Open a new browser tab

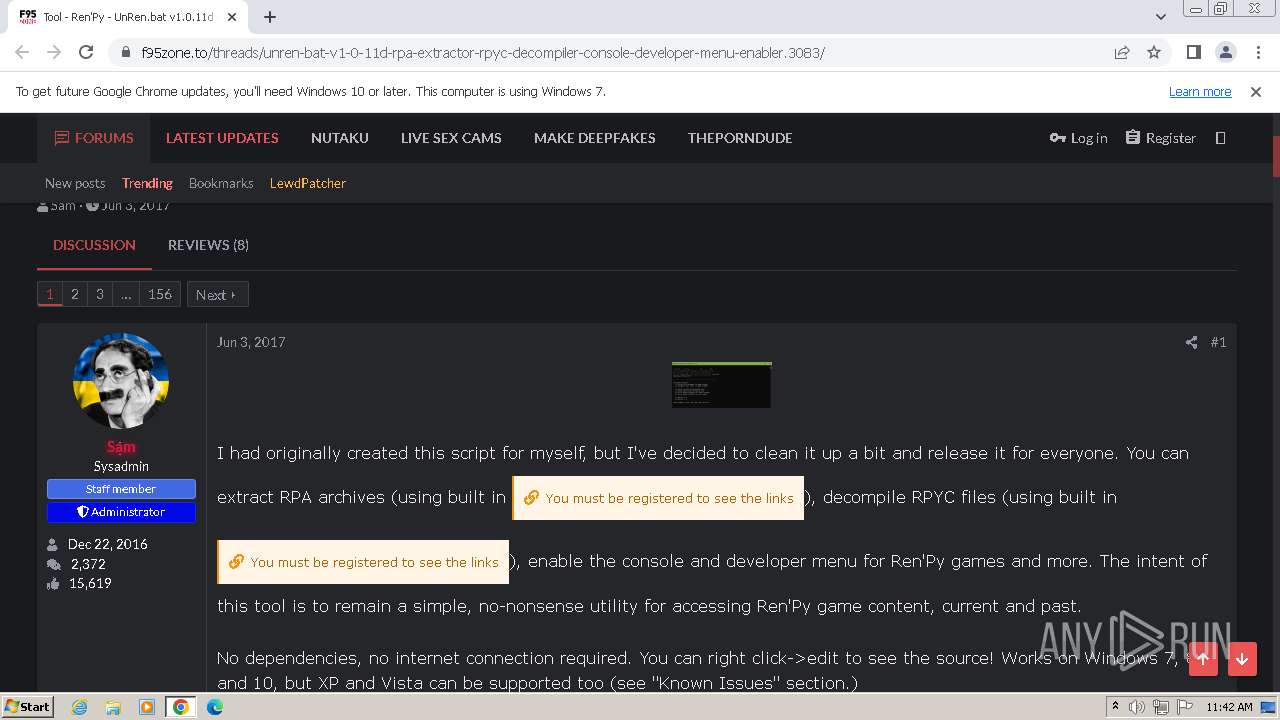point(270,17)
